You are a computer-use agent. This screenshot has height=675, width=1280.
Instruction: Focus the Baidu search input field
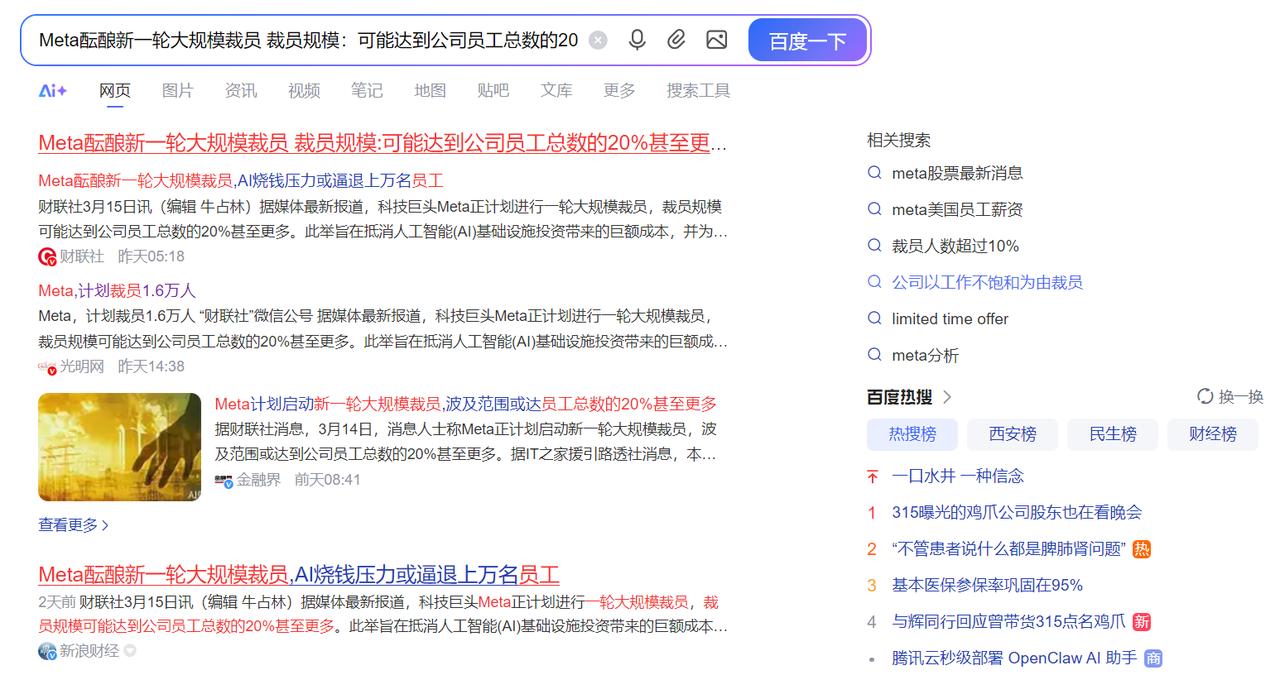coord(308,40)
